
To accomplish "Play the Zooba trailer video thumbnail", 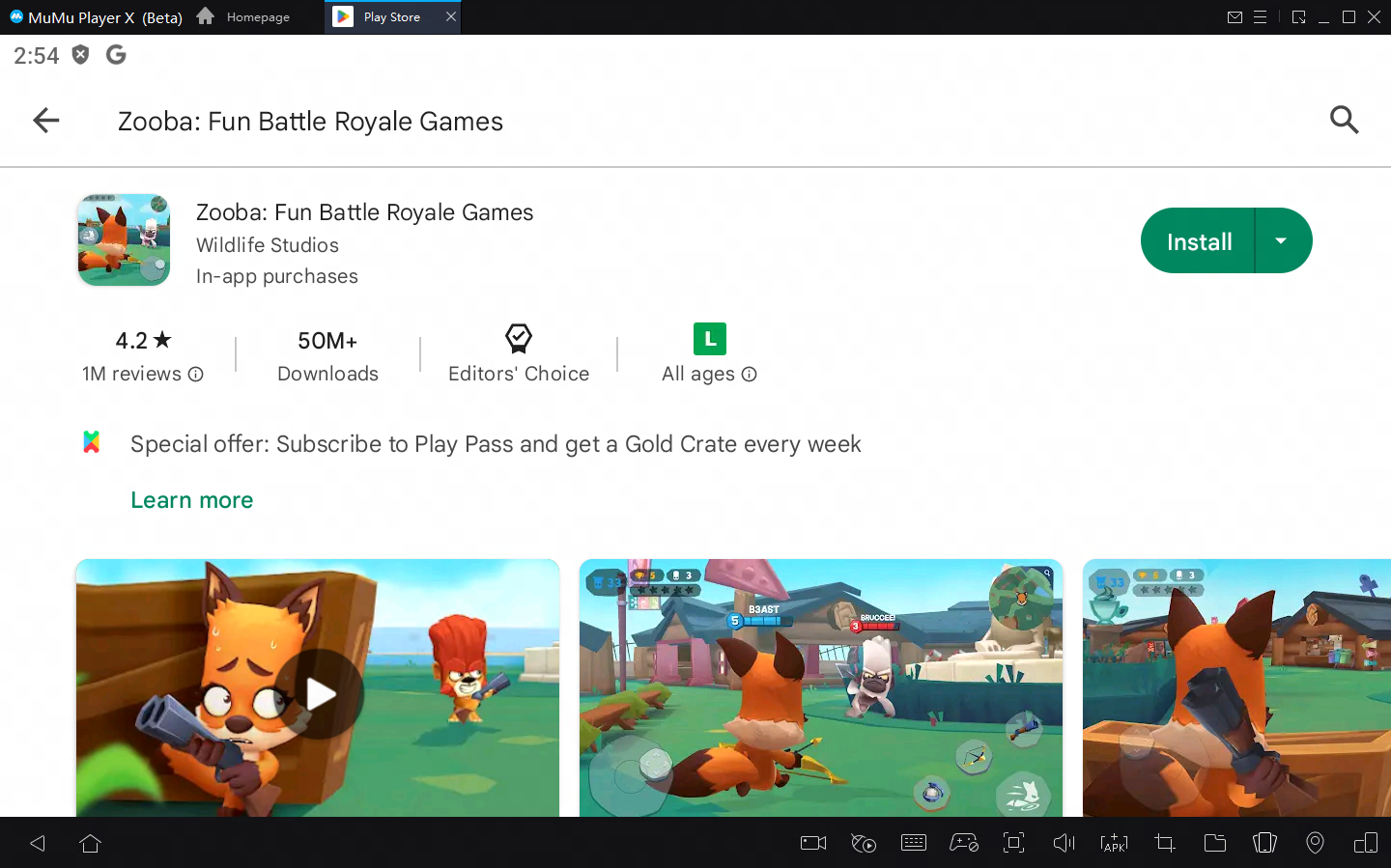I will [x=319, y=692].
